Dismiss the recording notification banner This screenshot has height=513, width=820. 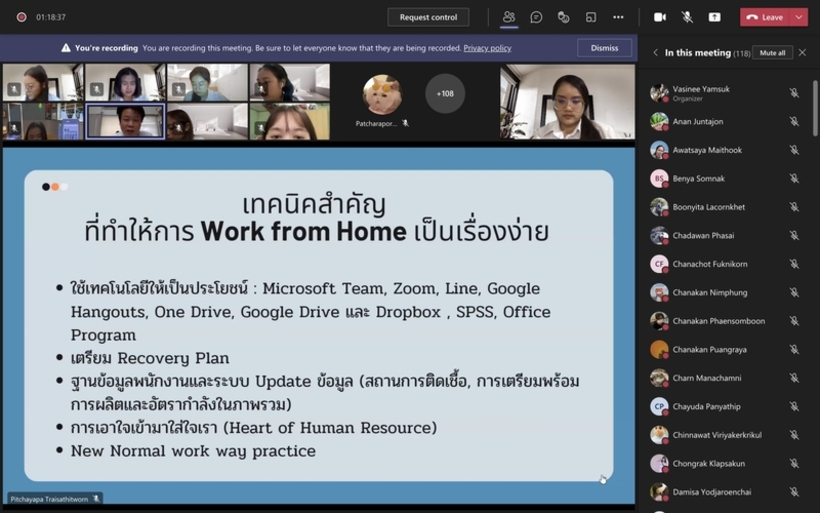pos(604,48)
